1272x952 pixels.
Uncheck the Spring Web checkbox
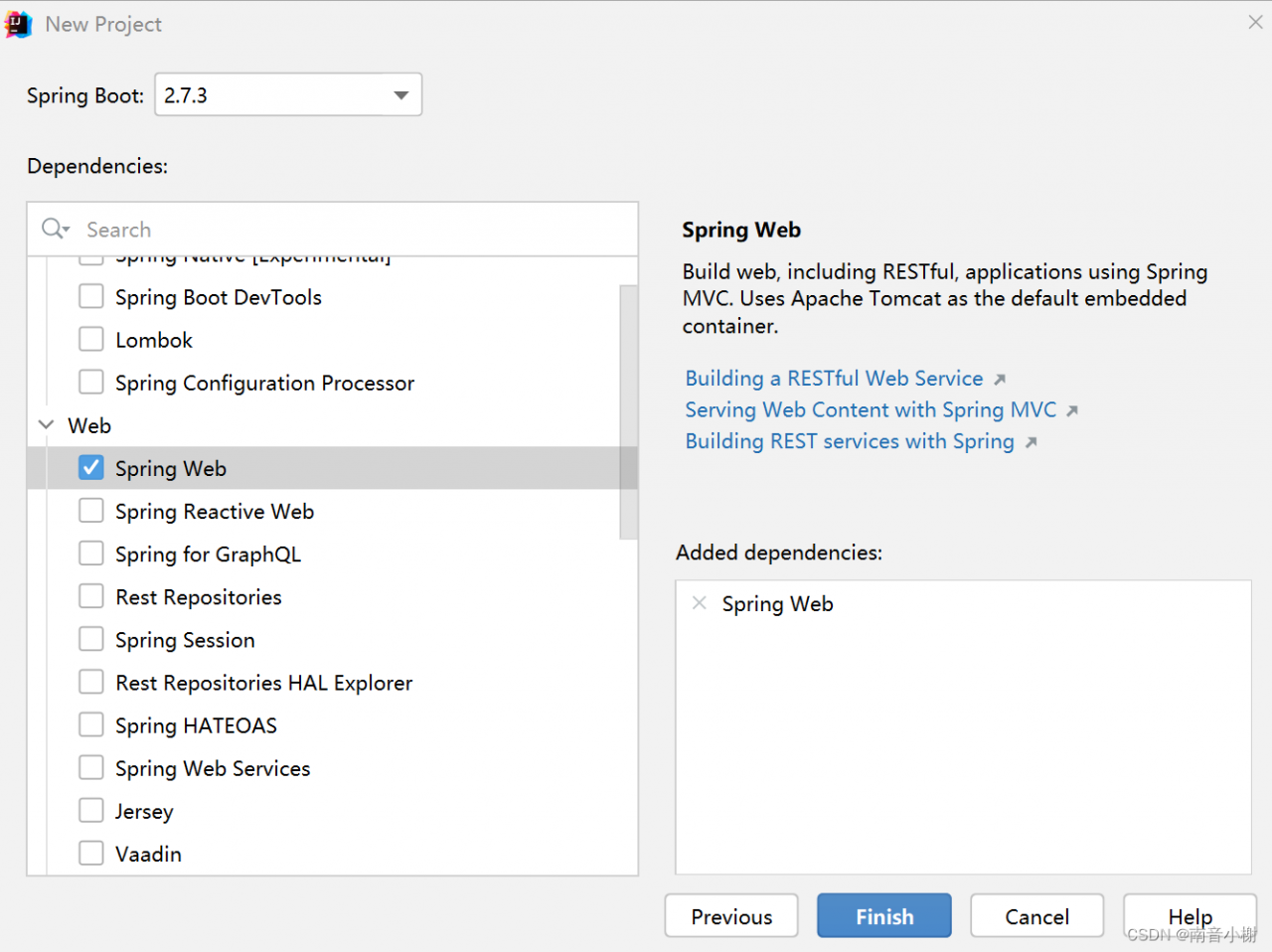tap(91, 467)
